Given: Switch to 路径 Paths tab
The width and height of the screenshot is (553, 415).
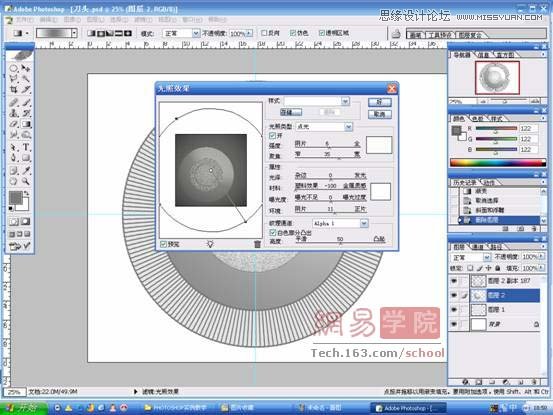Looking at the screenshot, I should pyautogui.click(x=496, y=246).
